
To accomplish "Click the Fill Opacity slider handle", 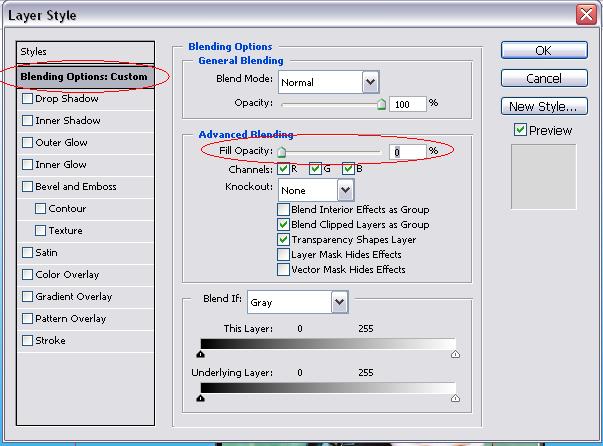I will (x=282, y=152).
